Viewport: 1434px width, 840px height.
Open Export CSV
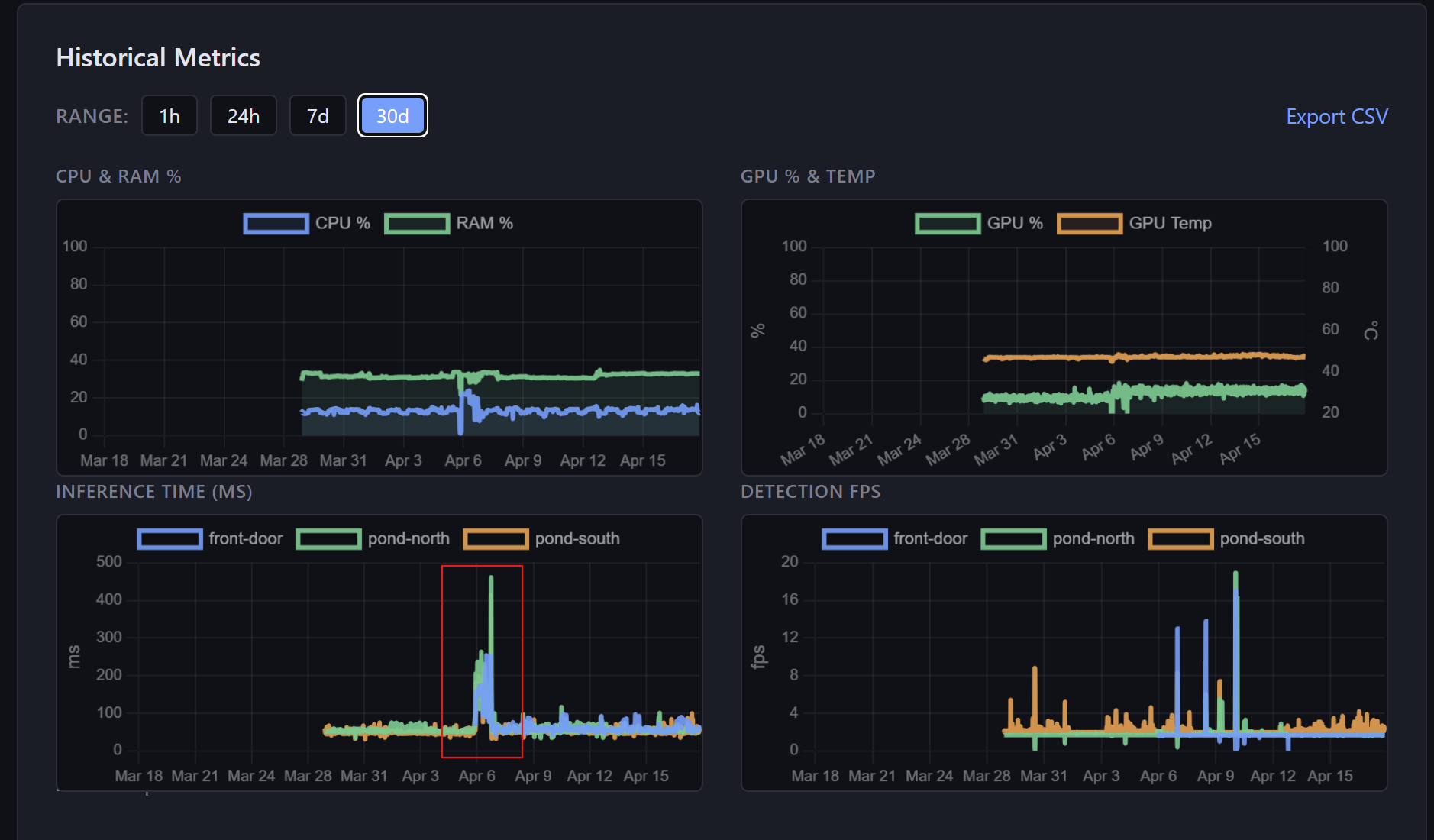pos(1336,116)
